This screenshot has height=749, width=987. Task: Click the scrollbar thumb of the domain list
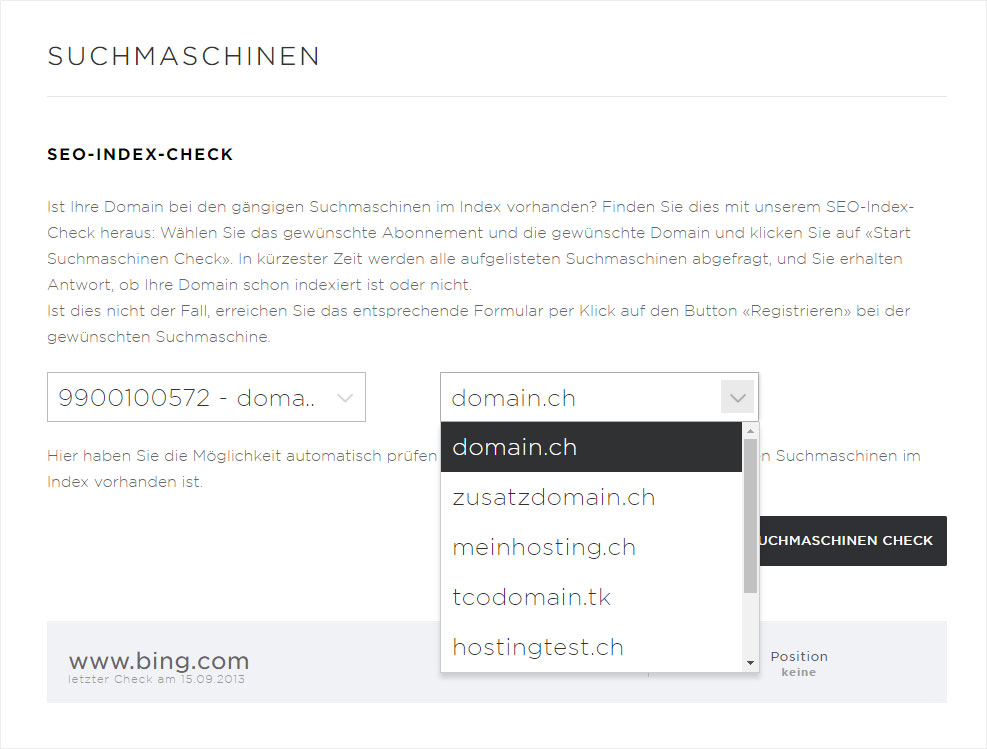point(750,515)
